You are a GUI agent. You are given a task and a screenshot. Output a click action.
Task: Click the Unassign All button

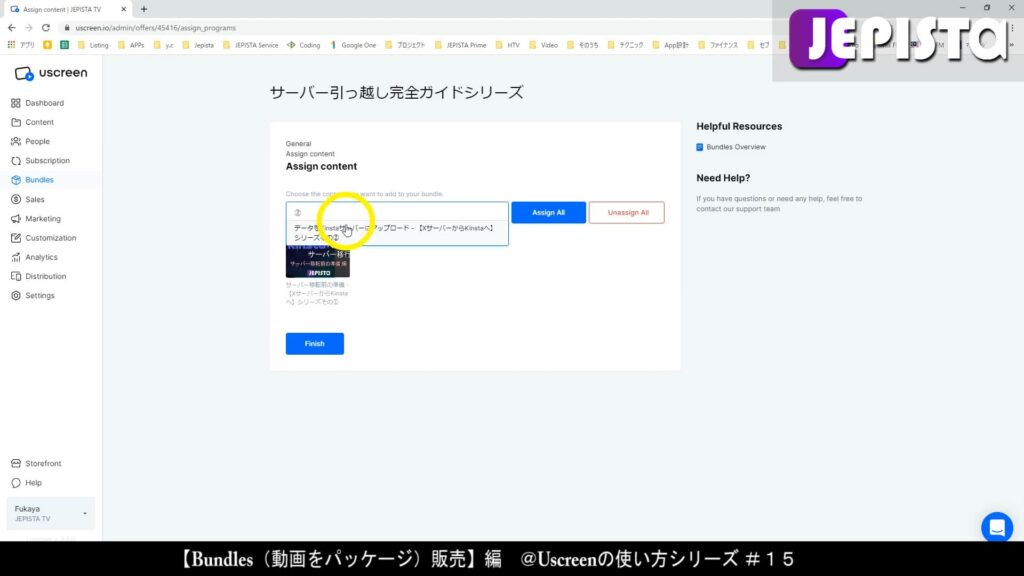[627, 212]
